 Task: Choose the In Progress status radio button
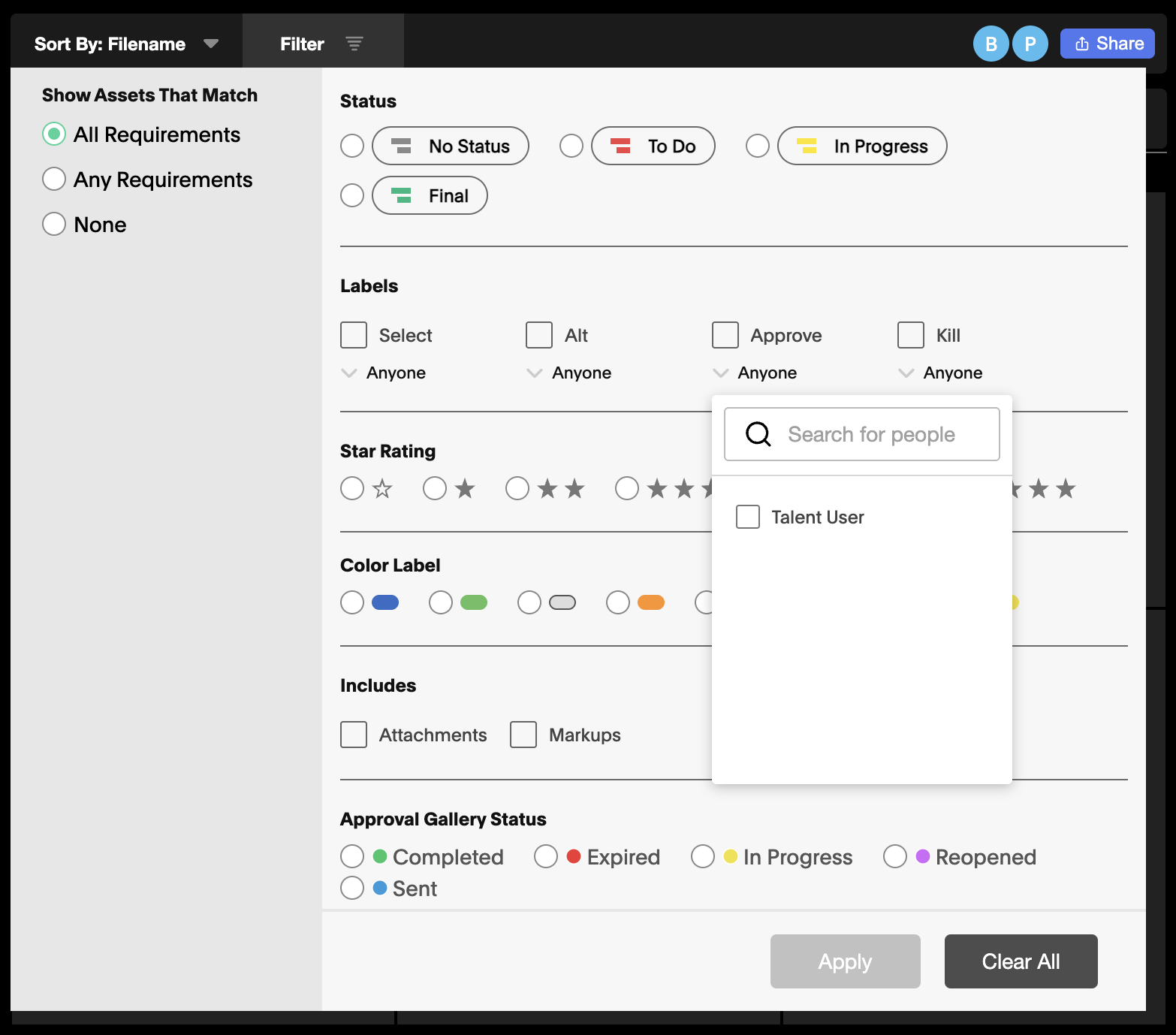tap(758, 146)
